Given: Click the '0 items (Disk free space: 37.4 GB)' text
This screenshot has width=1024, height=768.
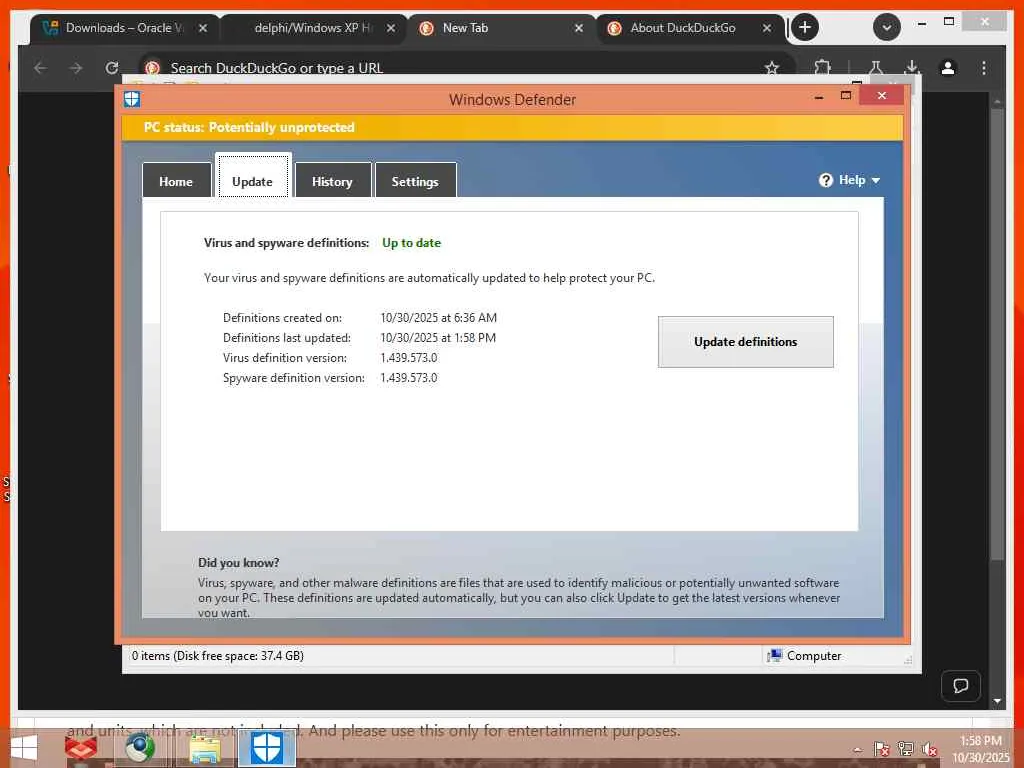Looking at the screenshot, I should 217,656.
